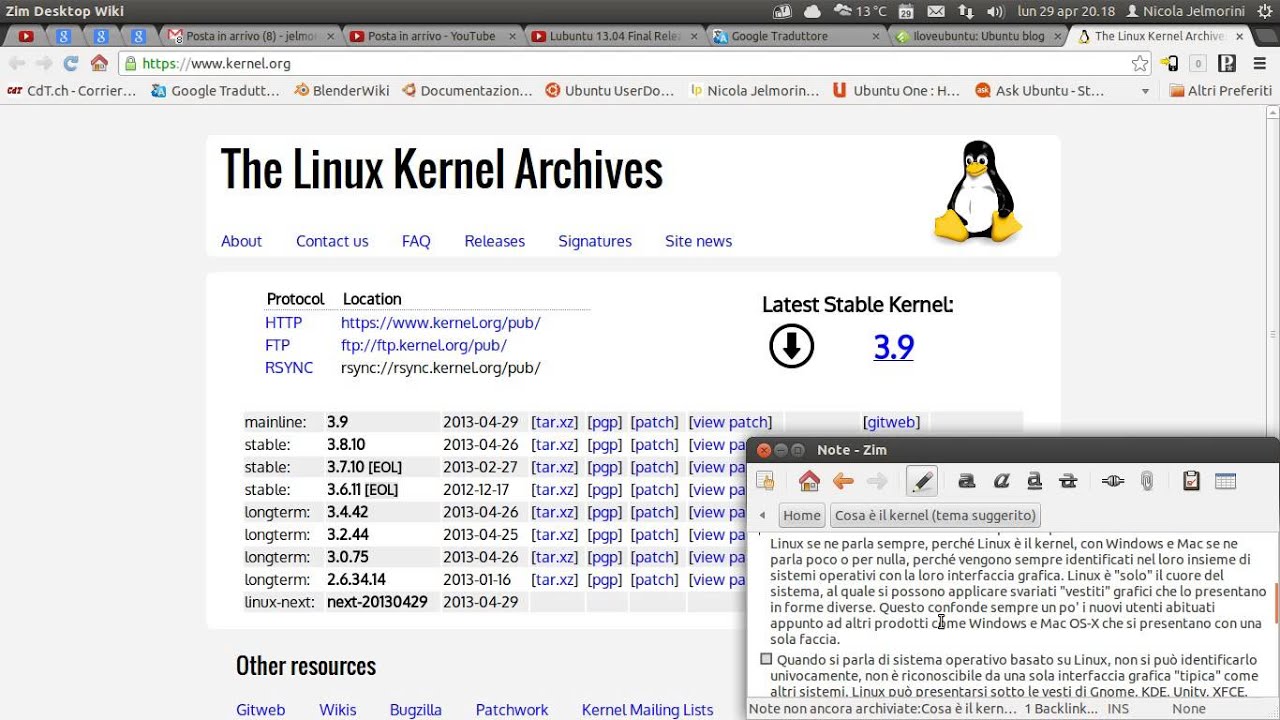Click the tar.xz link for mainline 3.9
This screenshot has width=1280, height=720.
[554, 422]
